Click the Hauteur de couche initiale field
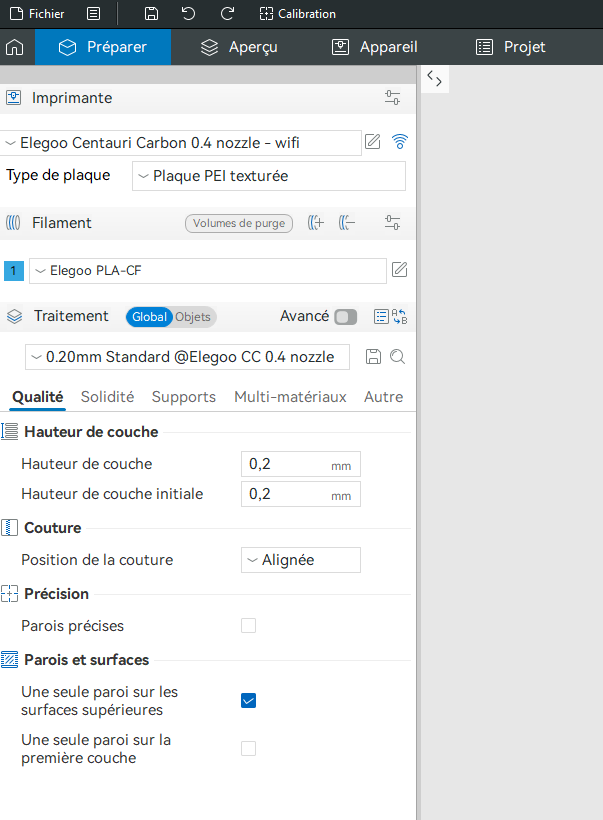Screen dimensions: 603x820 coord(301,494)
